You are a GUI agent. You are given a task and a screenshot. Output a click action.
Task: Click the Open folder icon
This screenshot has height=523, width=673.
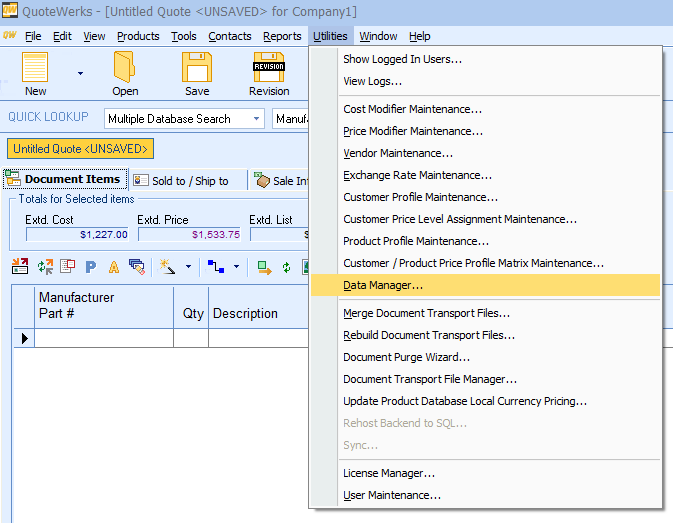pyautogui.click(x=125, y=68)
